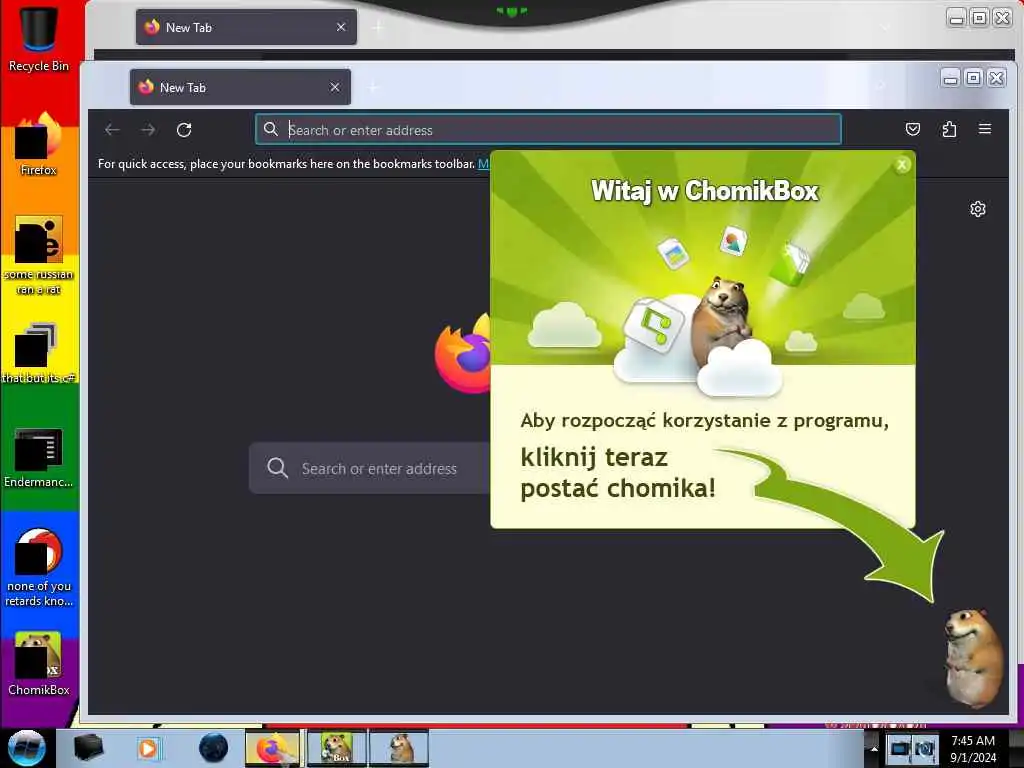Focus the top address bar field
This screenshot has height=768, width=1024.
click(548, 129)
